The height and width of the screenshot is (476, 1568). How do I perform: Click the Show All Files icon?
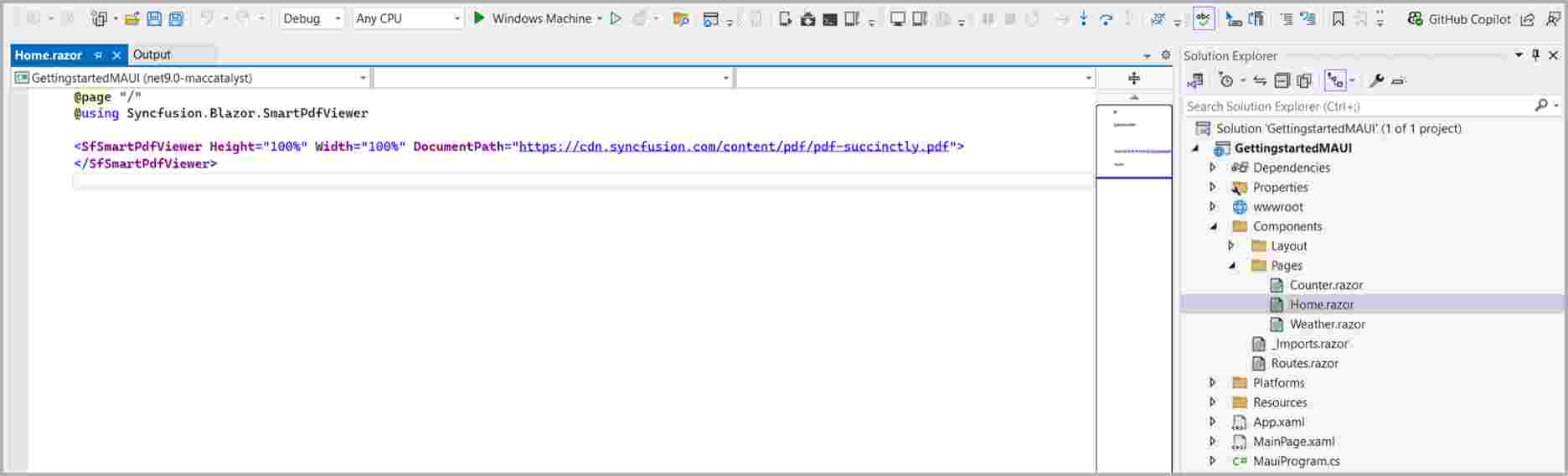point(1304,80)
